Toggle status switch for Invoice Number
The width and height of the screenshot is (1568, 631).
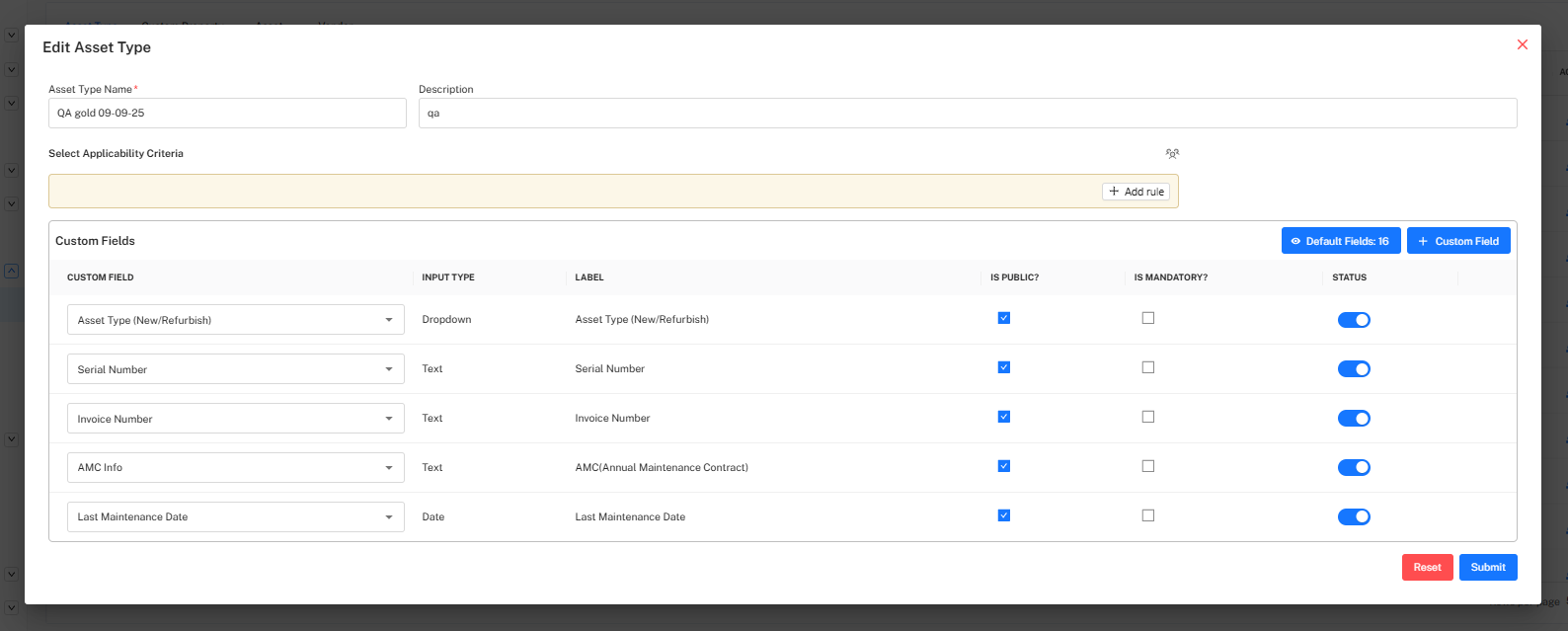pos(1354,419)
